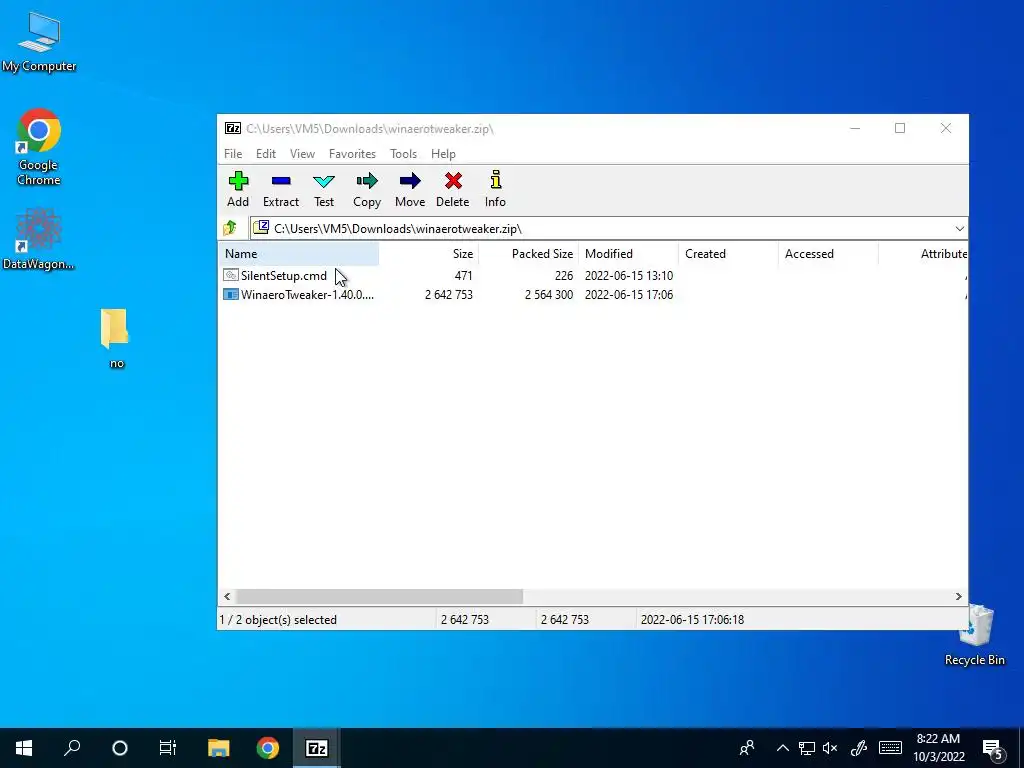Click '1 / 2 object(s) selected' status text

278,620
